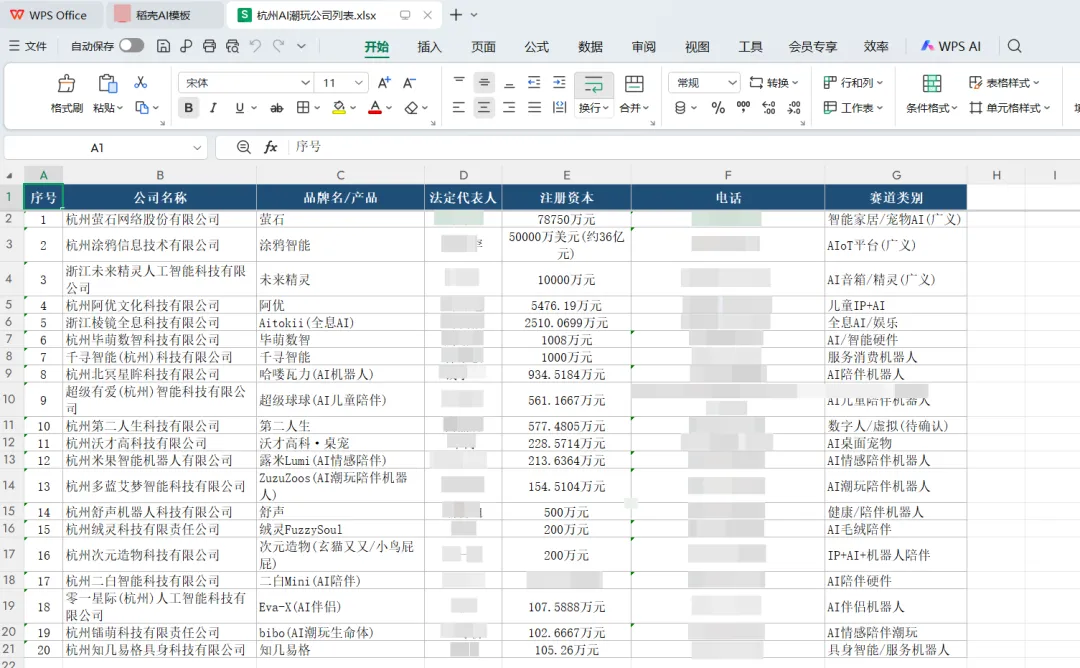Viewport: 1080px width, 668px height.
Task: Click the 表格样式 table style button
Action: [x=1004, y=83]
